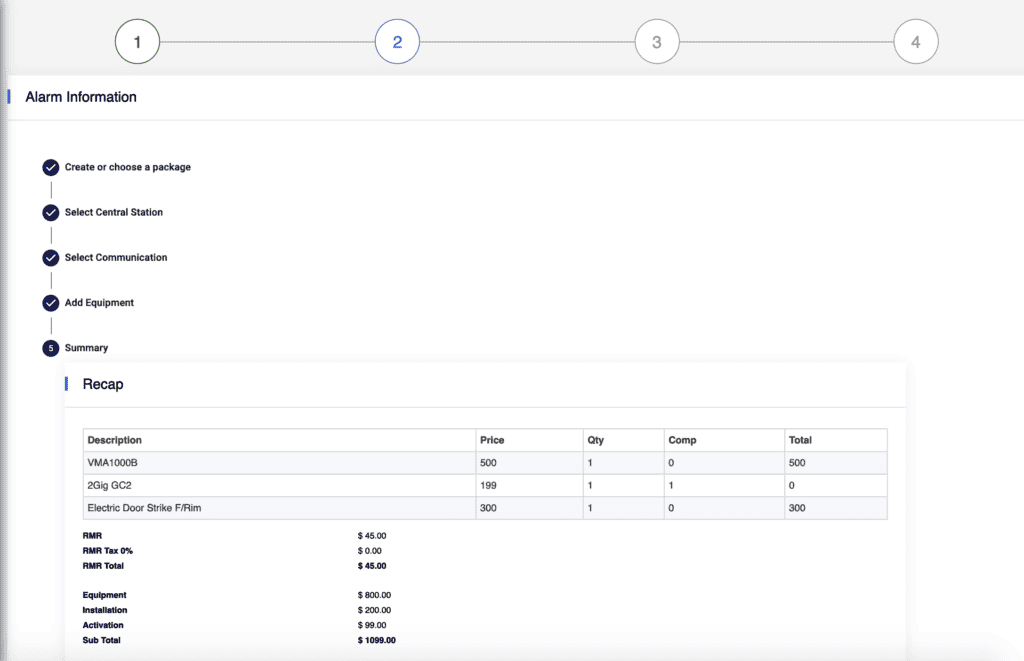Click checkmark icon beside Select Communication
The width and height of the screenshot is (1024, 661).
(x=51, y=258)
